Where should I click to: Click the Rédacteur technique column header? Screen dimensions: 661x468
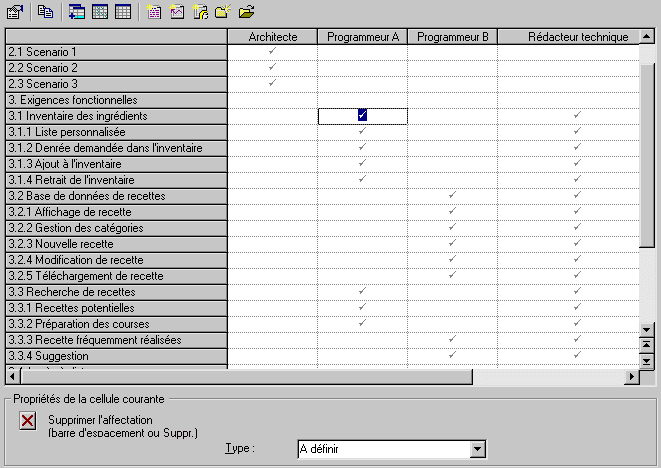click(x=577, y=37)
